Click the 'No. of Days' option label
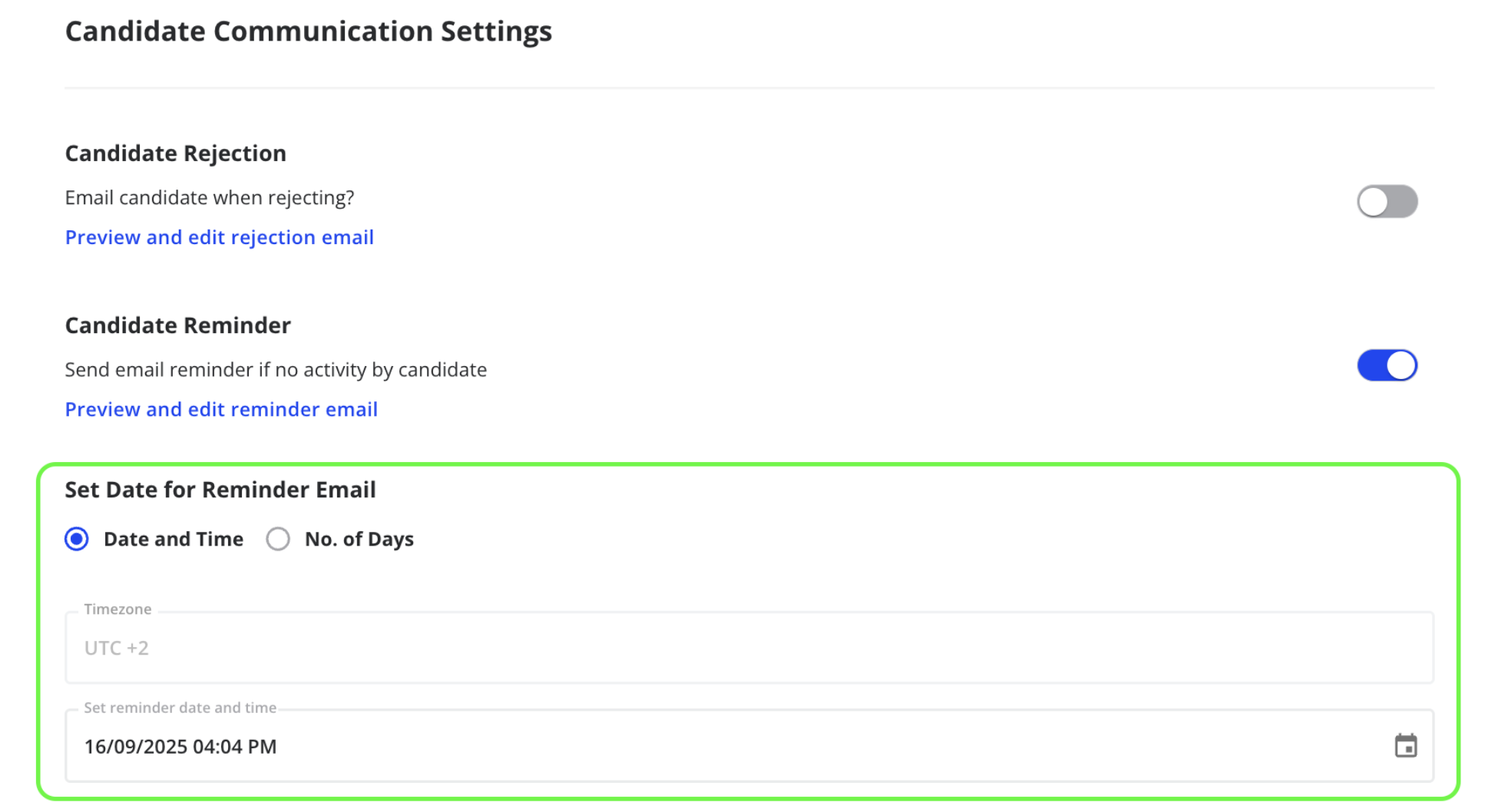 coord(359,539)
